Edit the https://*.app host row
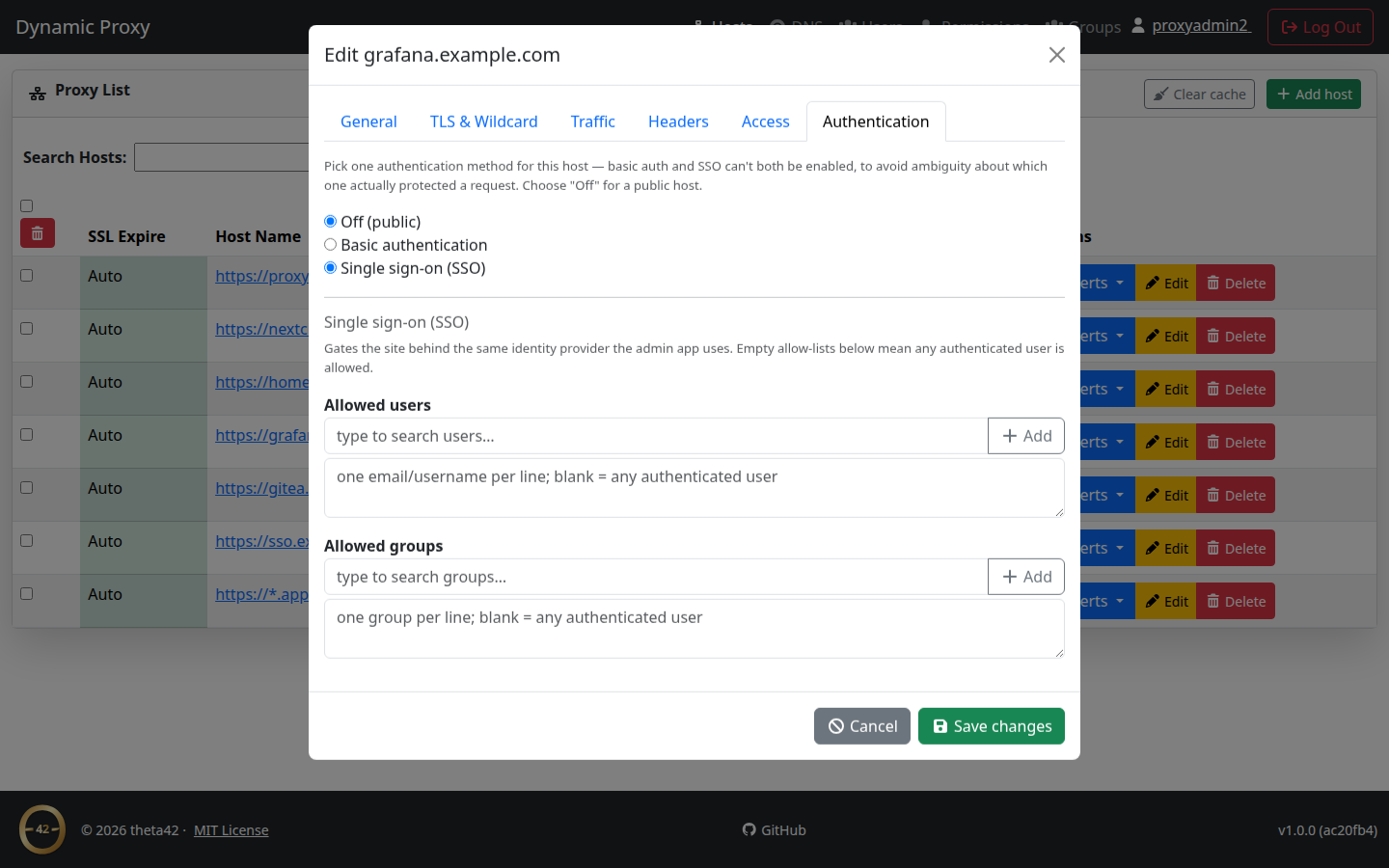 (1166, 601)
